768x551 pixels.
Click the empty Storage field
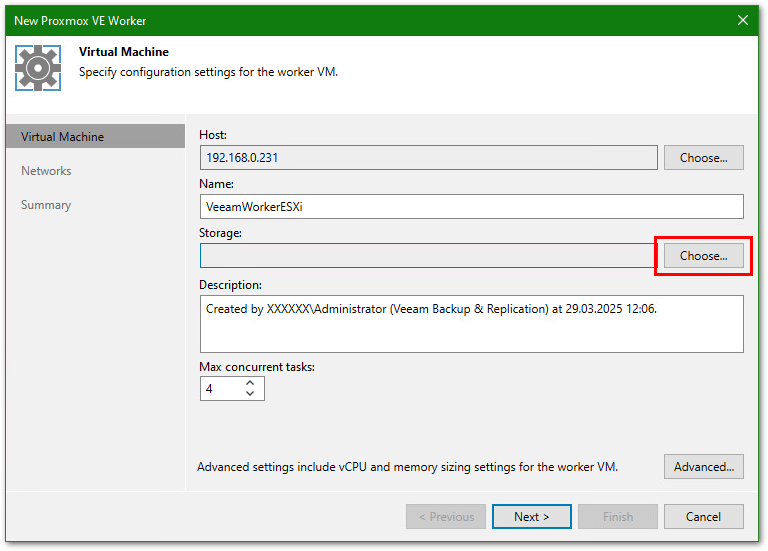coord(428,256)
